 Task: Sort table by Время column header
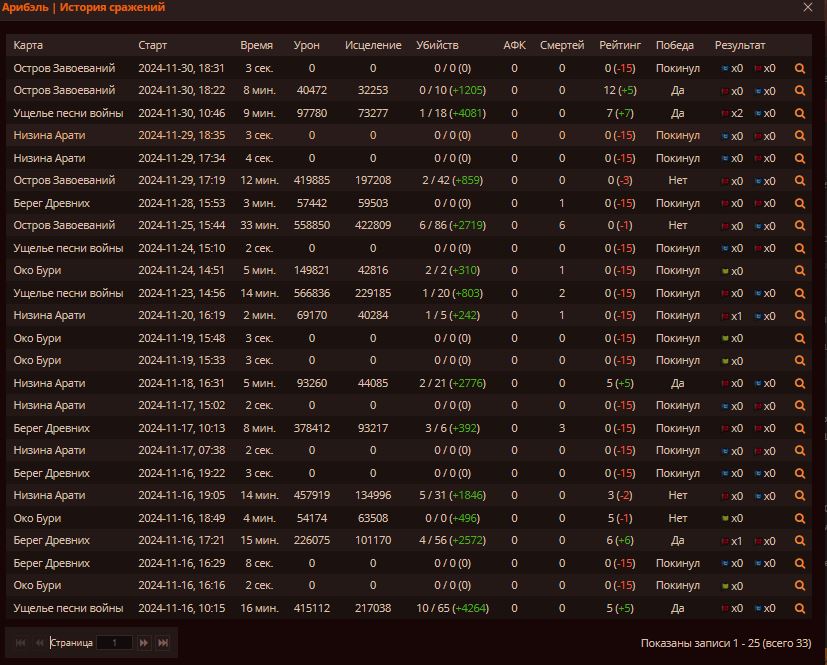tap(256, 45)
